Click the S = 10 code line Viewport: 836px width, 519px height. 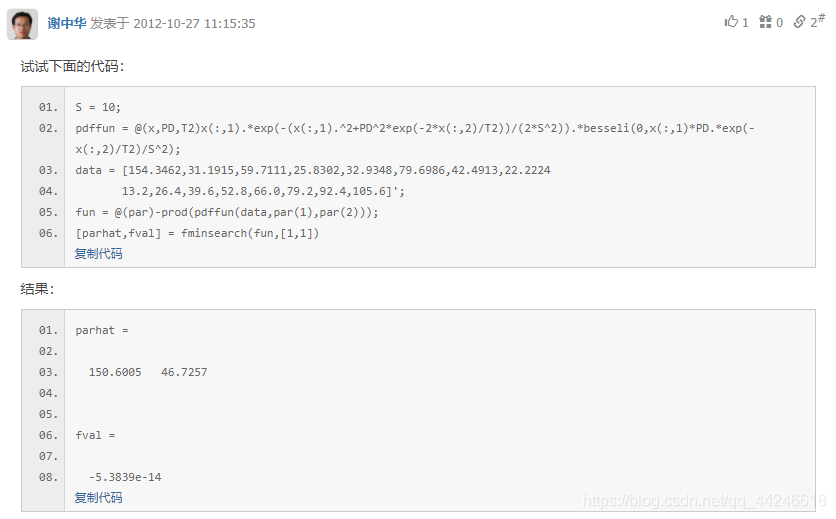pos(98,107)
